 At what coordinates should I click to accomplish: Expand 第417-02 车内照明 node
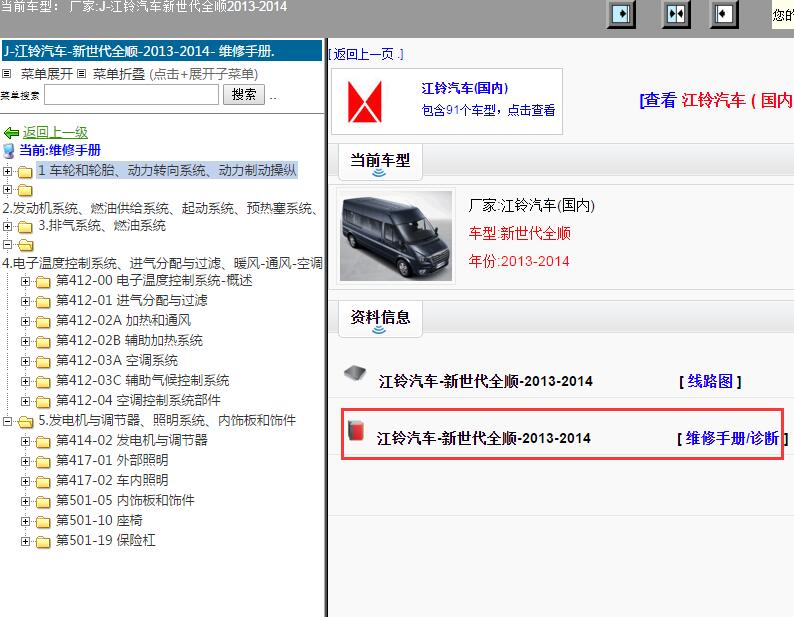[25, 481]
